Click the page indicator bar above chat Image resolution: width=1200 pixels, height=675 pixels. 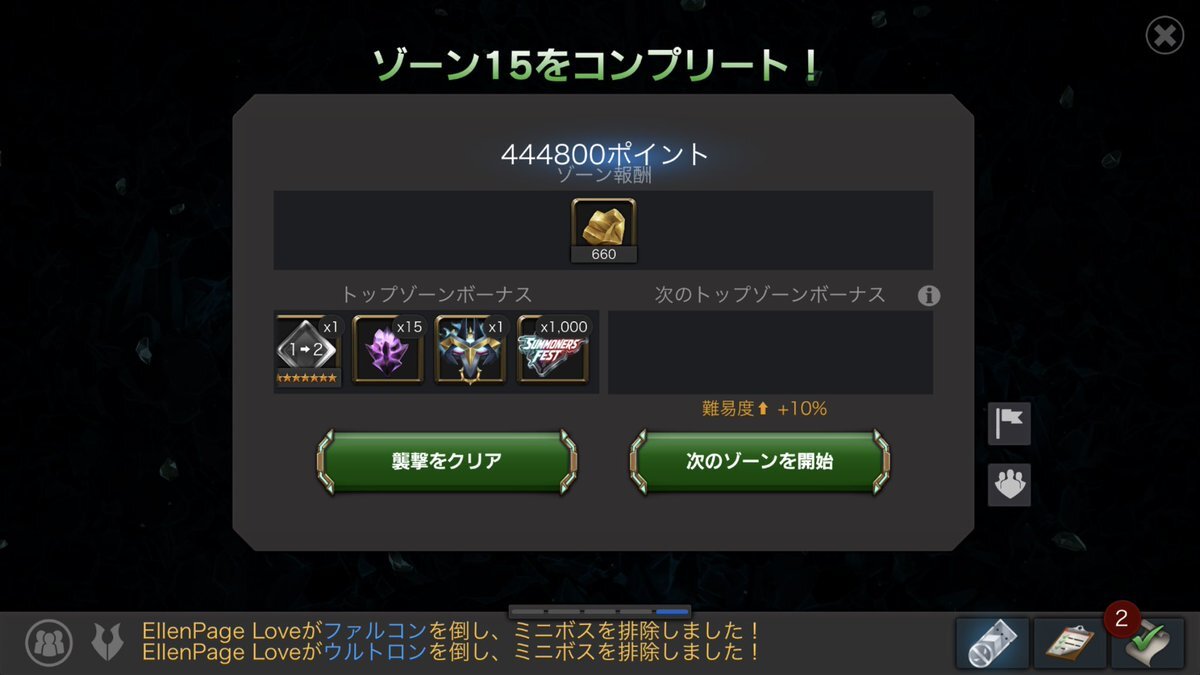point(600,611)
